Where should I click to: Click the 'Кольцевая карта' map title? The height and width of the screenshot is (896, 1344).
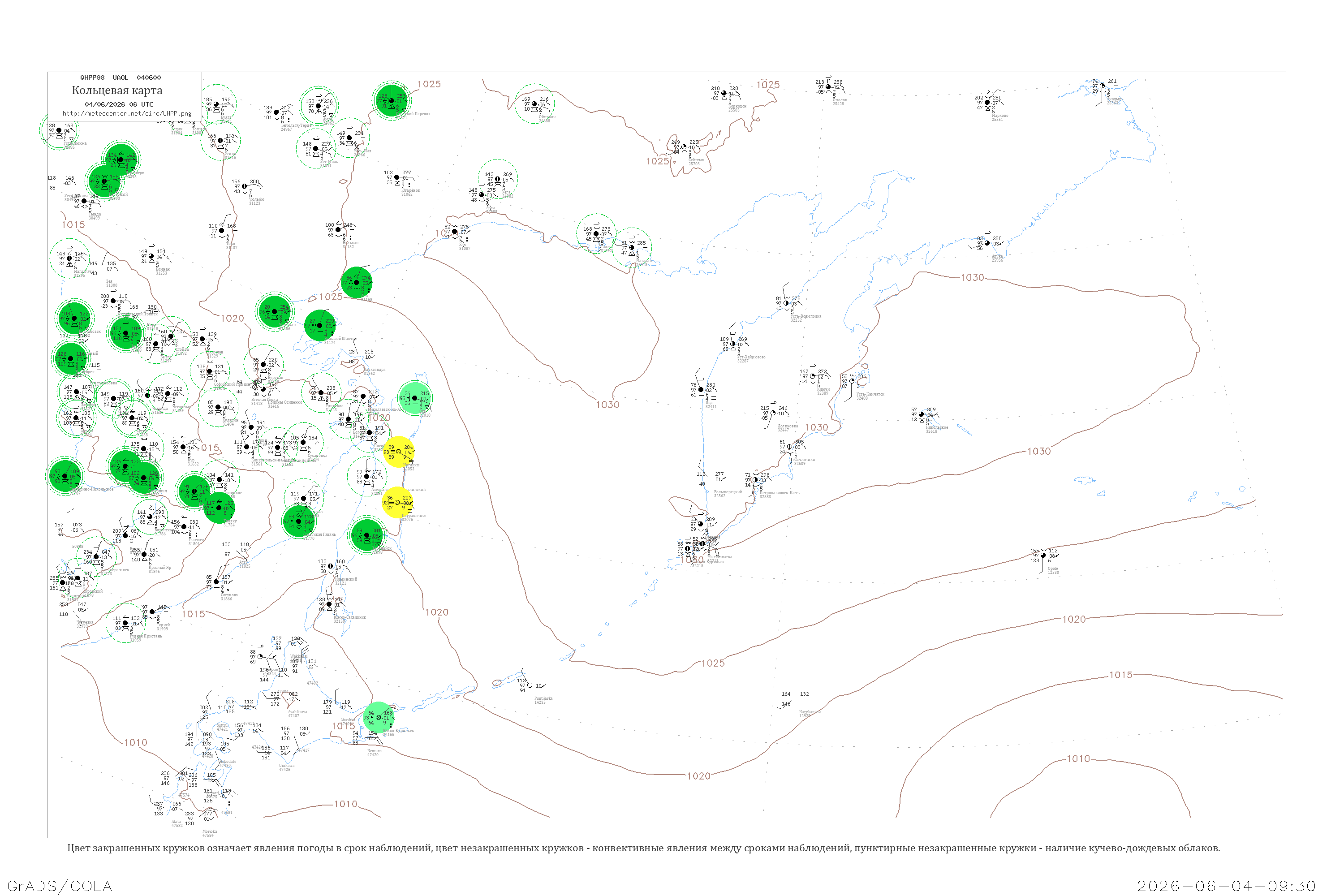pyautogui.click(x=117, y=90)
